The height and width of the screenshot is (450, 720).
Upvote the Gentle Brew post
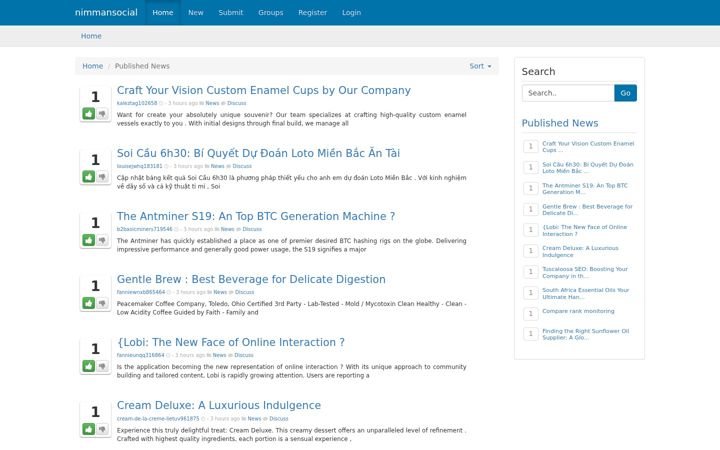coord(89,303)
